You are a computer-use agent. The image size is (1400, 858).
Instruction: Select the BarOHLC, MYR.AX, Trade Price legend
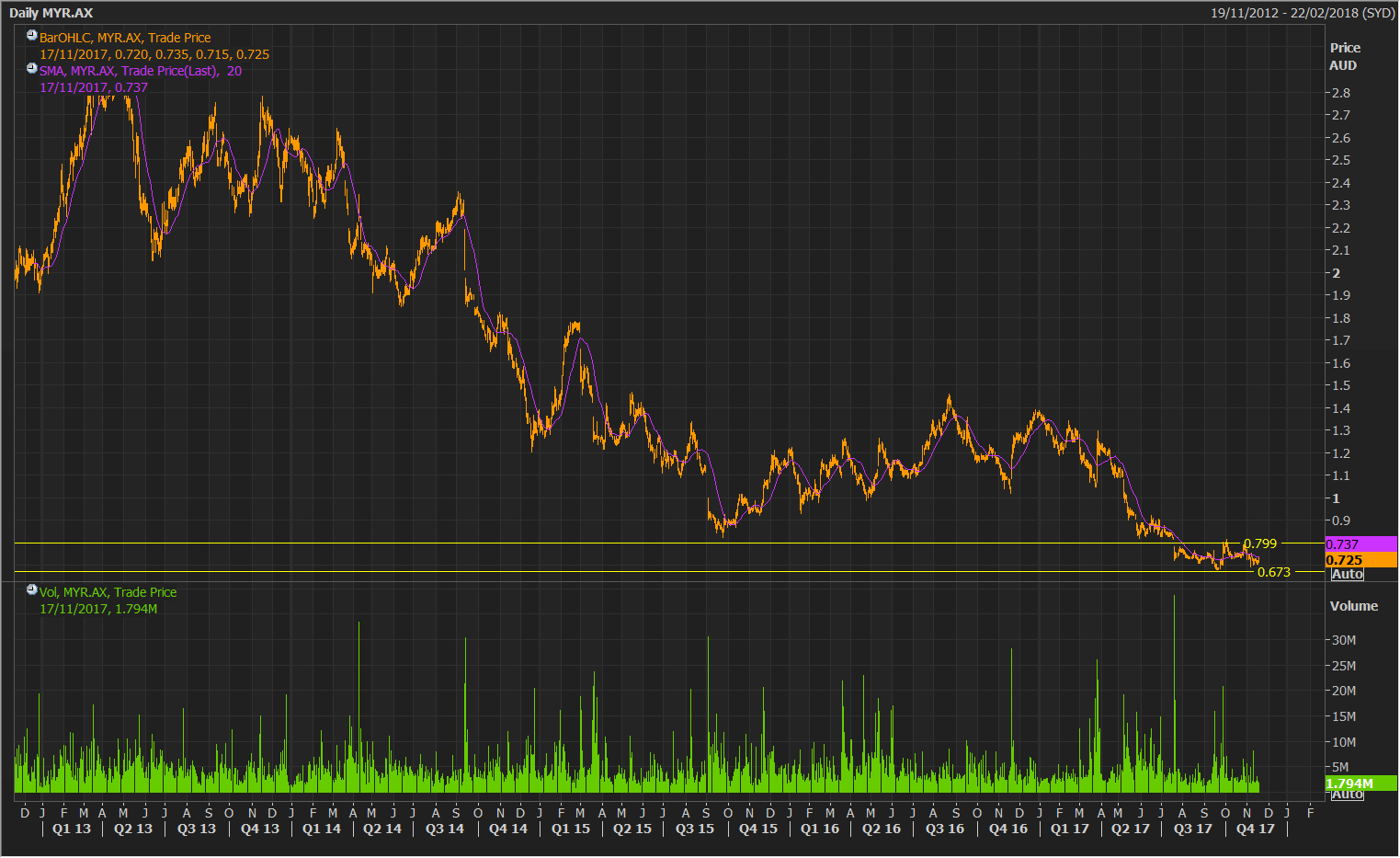click(125, 38)
